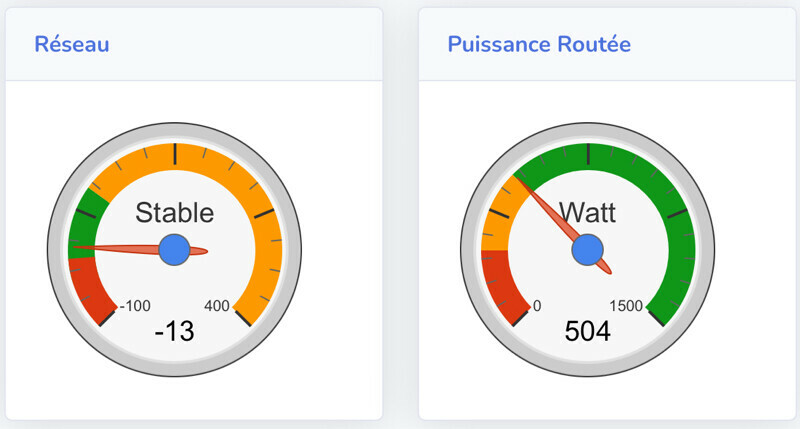Click the blue hub of Watt gauge
The height and width of the screenshot is (429, 800).
(587, 250)
